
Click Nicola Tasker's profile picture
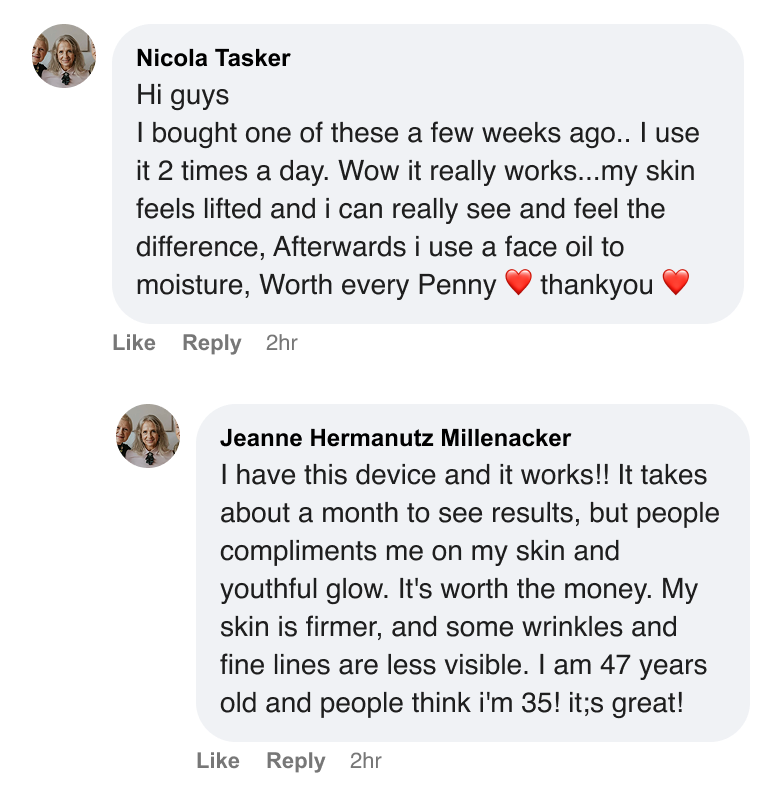click(65, 56)
